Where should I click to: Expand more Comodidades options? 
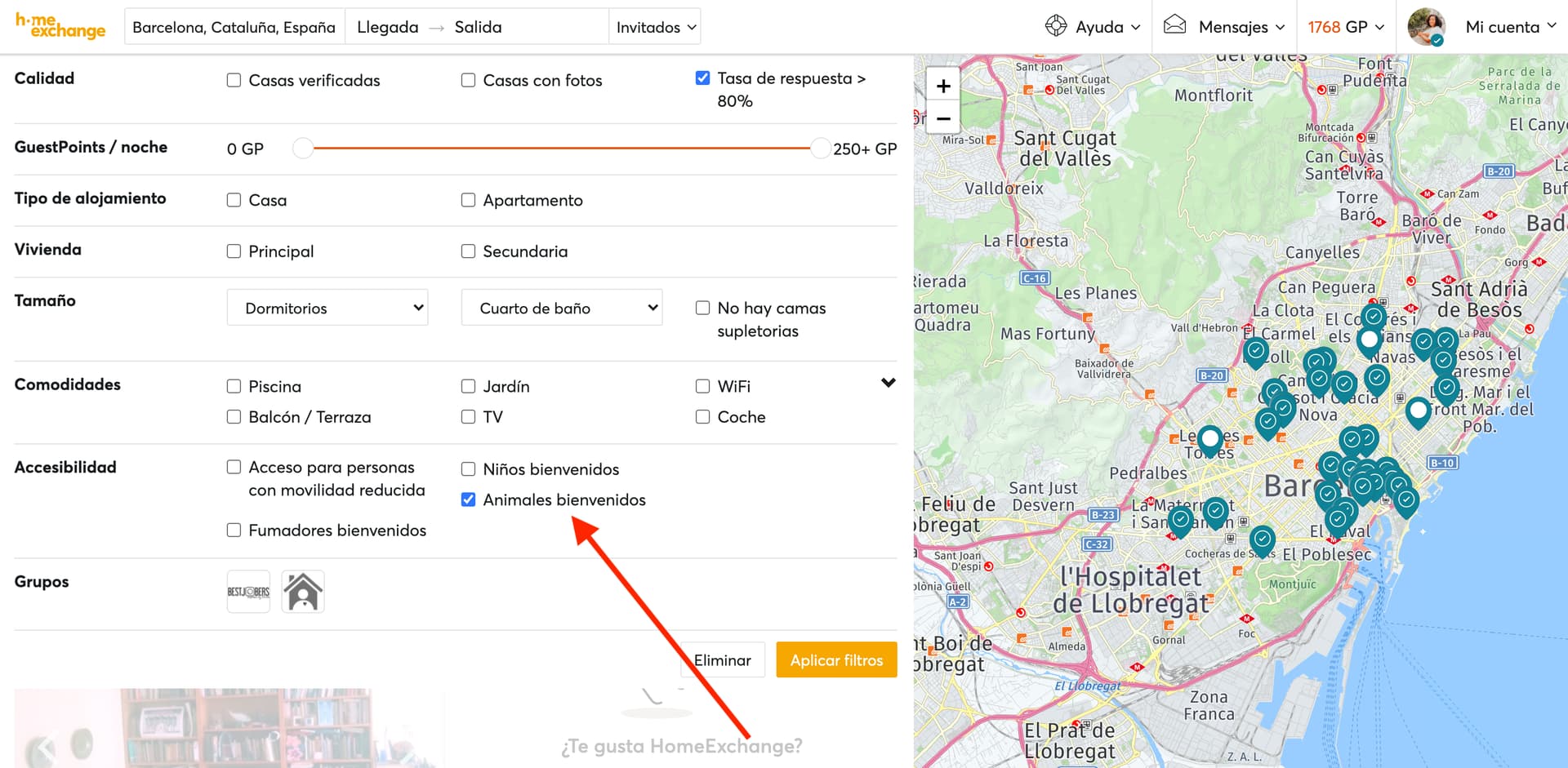(889, 383)
